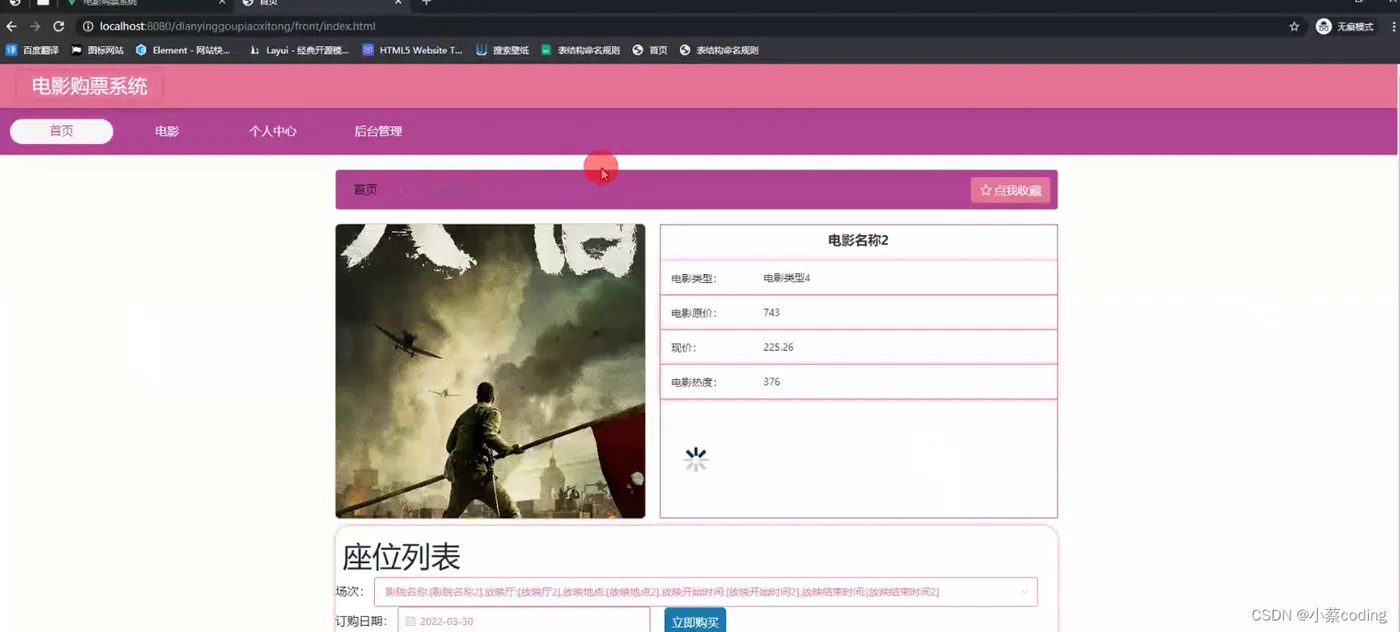The height and width of the screenshot is (632, 1400).
Task: Open the 搜索壁纸 bookmark
Action: click(x=503, y=50)
